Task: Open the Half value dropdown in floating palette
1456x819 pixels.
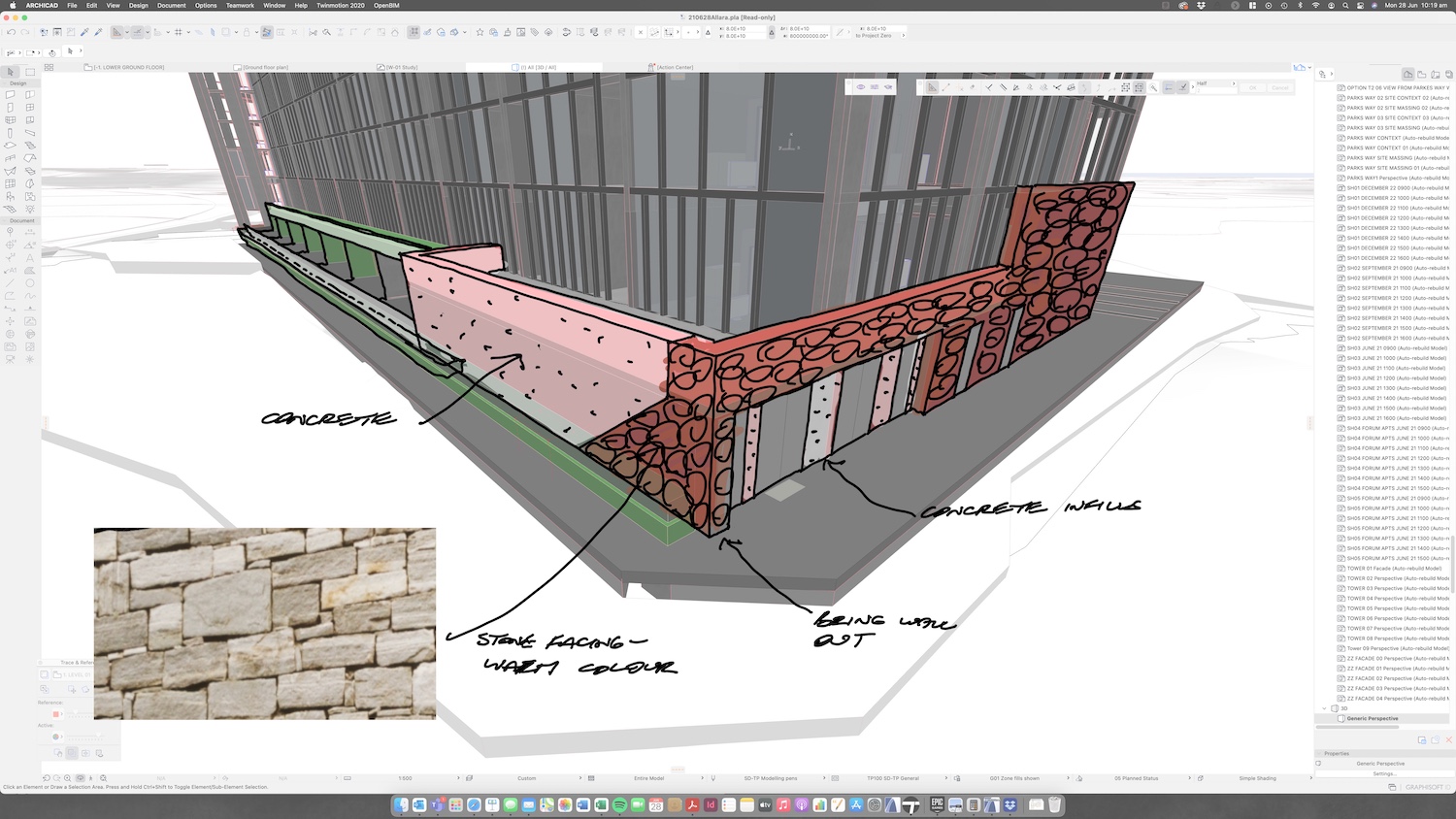Action: tap(1215, 83)
